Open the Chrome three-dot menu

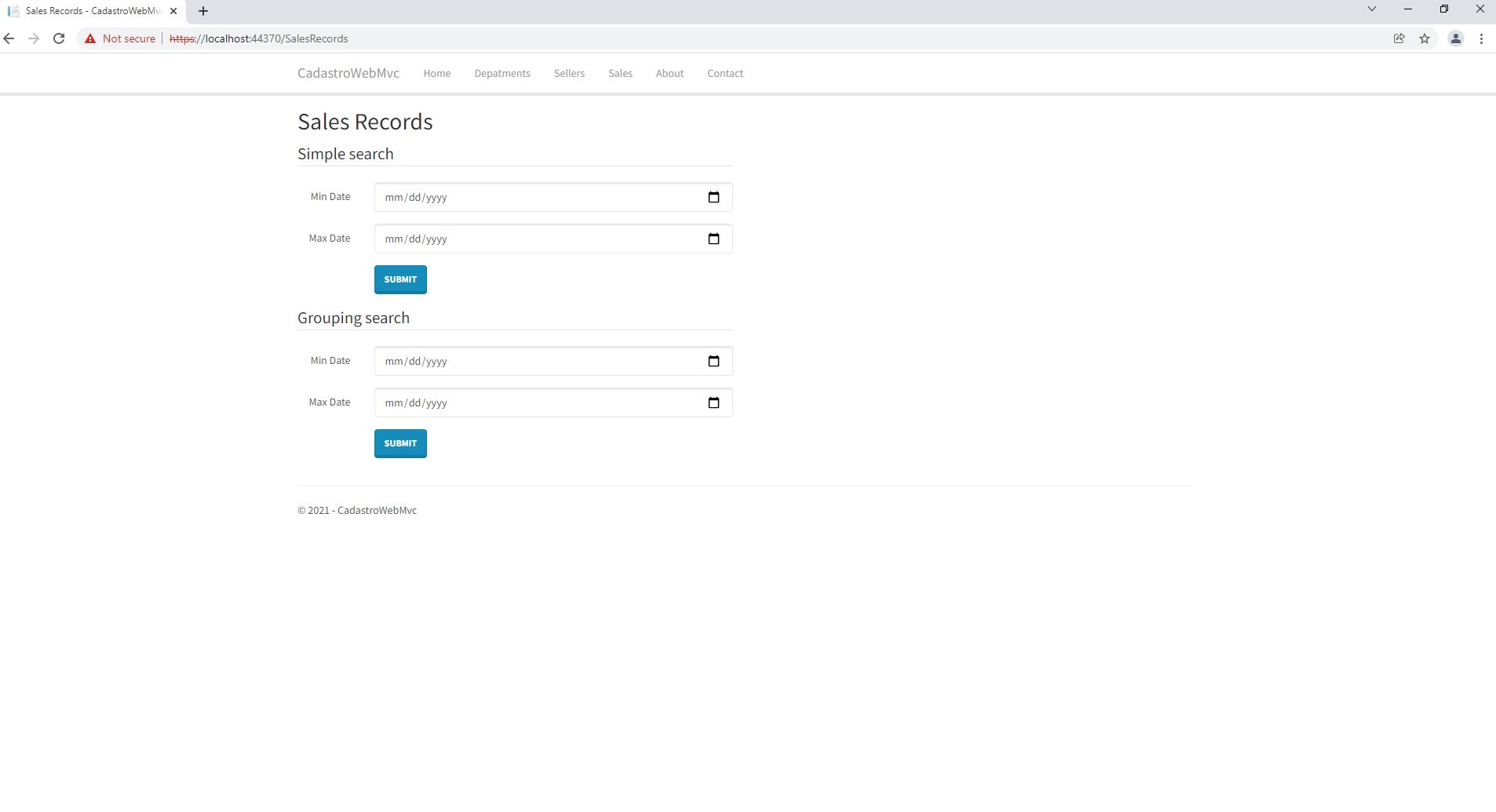1483,38
